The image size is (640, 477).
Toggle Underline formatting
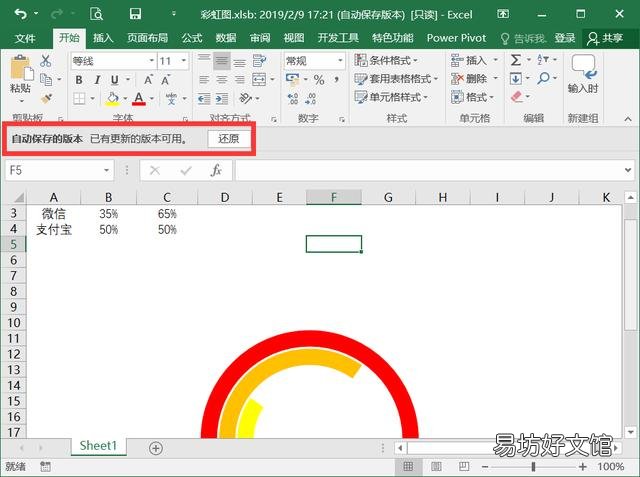(x=115, y=80)
